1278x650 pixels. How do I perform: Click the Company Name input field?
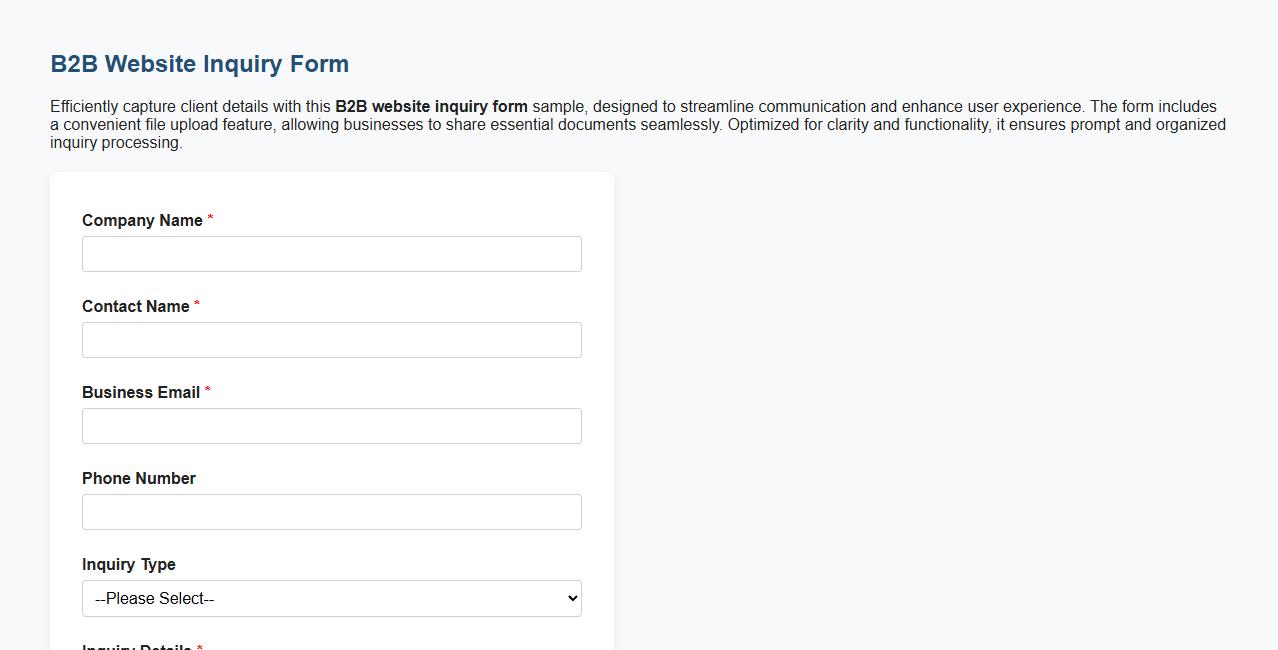click(331, 253)
